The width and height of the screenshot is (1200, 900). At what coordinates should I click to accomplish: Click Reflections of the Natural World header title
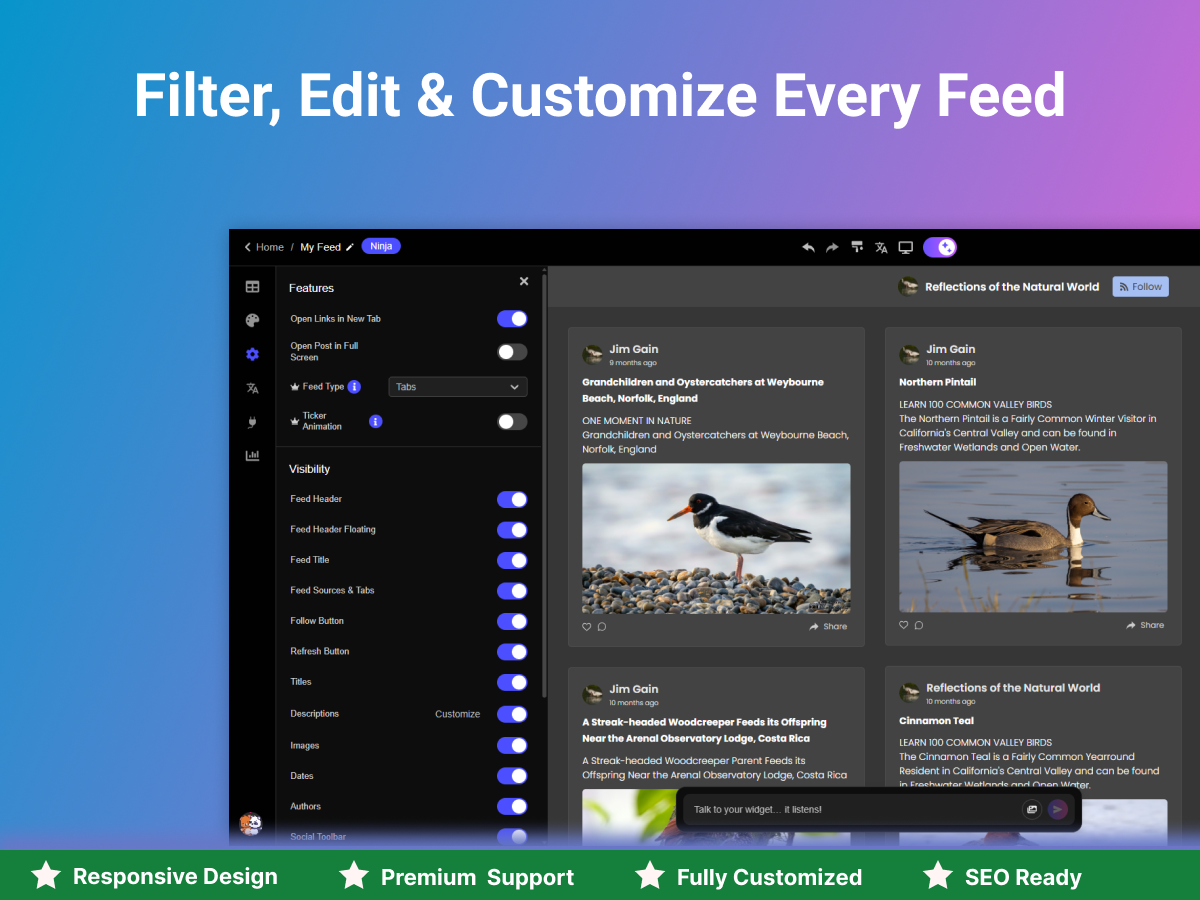pos(1012,287)
